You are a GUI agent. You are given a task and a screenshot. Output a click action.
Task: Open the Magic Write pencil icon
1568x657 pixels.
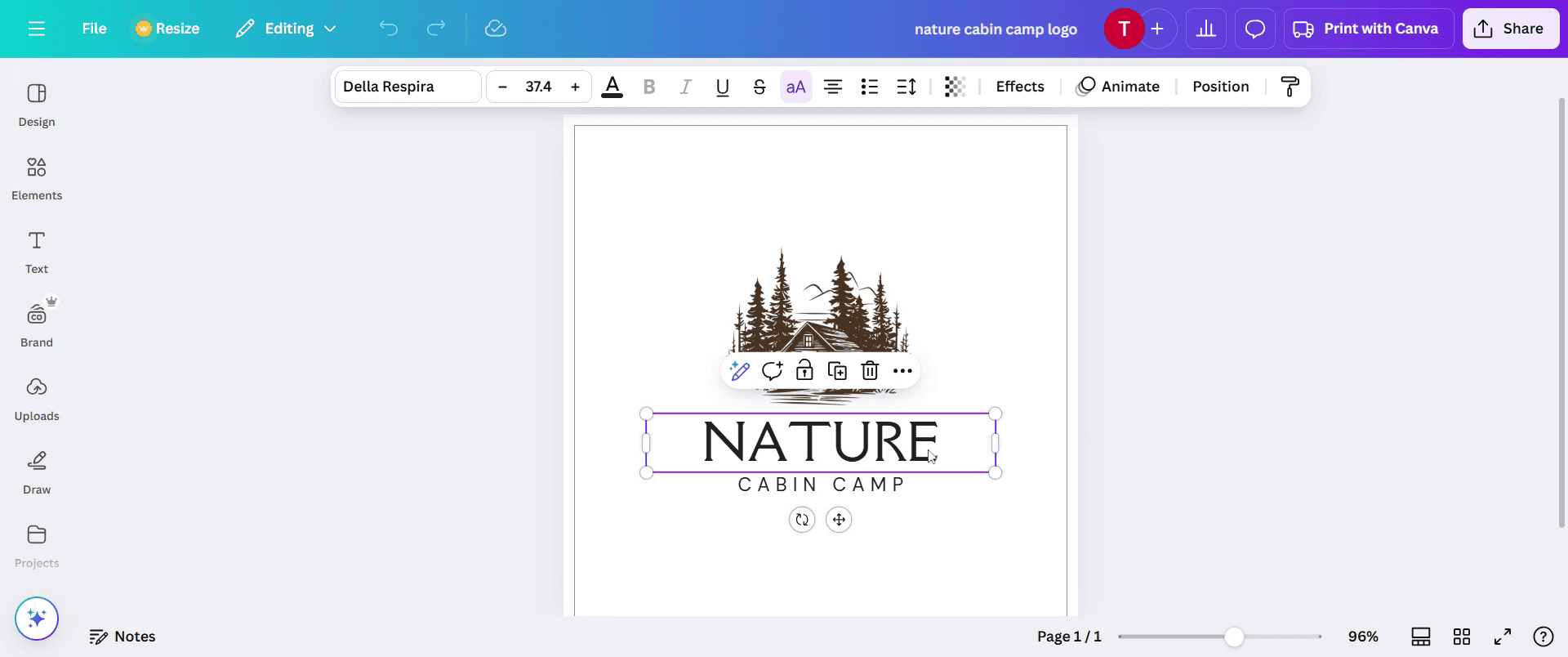click(740, 371)
